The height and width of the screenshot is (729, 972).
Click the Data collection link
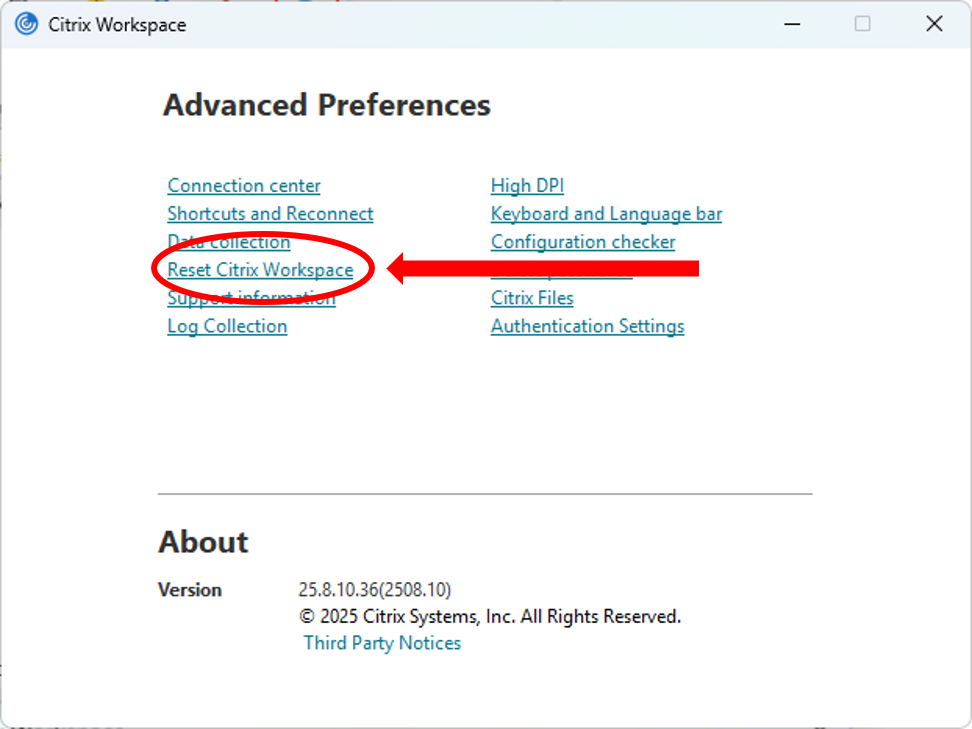coord(229,242)
